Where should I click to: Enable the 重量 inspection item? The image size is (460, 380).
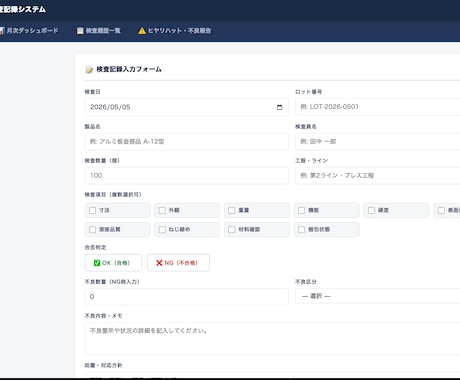(232, 210)
